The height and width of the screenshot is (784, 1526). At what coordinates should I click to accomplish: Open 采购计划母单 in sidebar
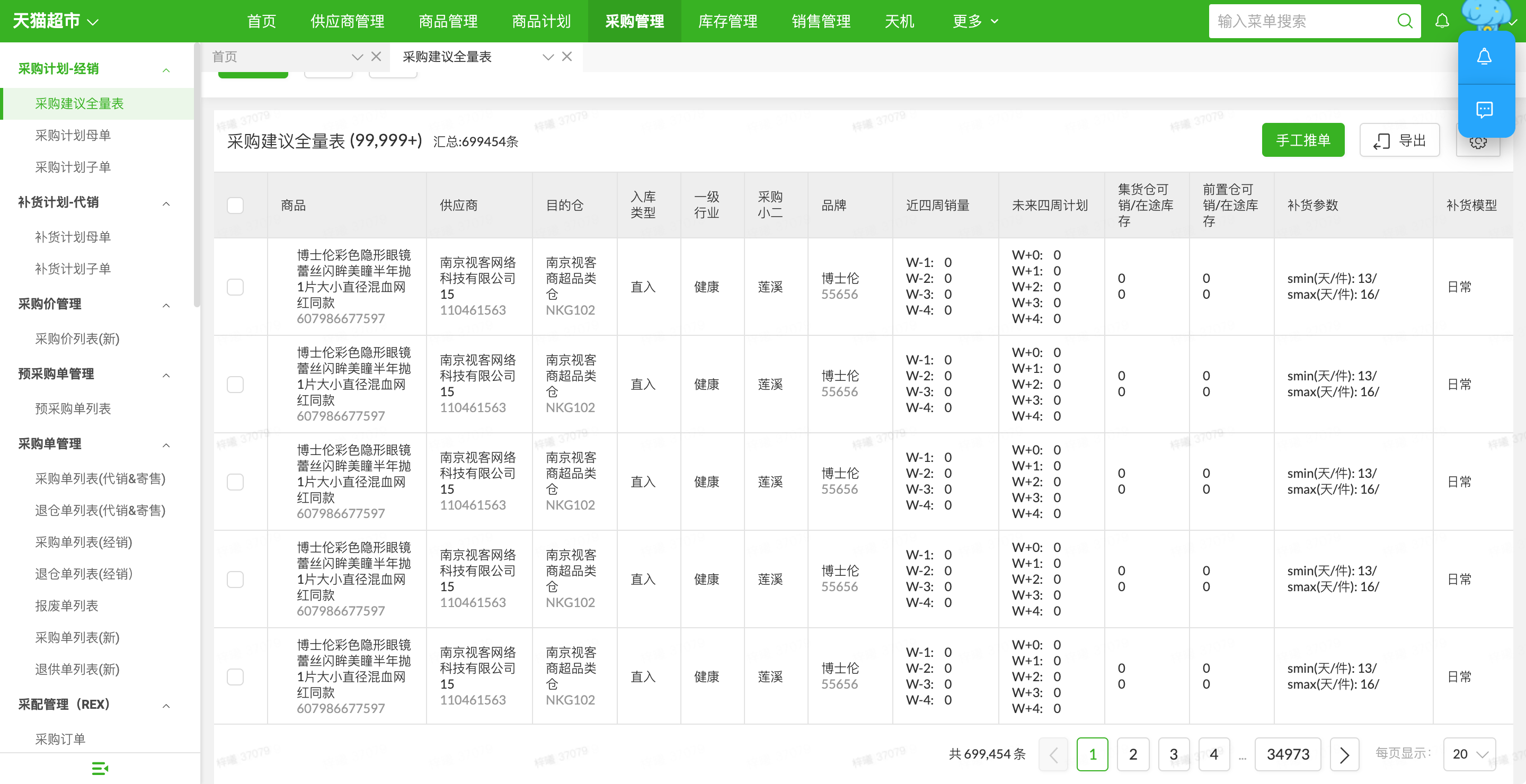73,136
